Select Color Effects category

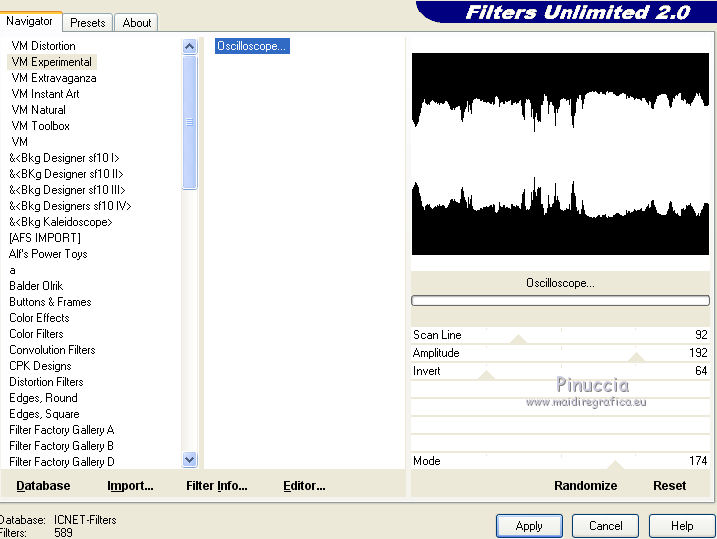coord(39,318)
